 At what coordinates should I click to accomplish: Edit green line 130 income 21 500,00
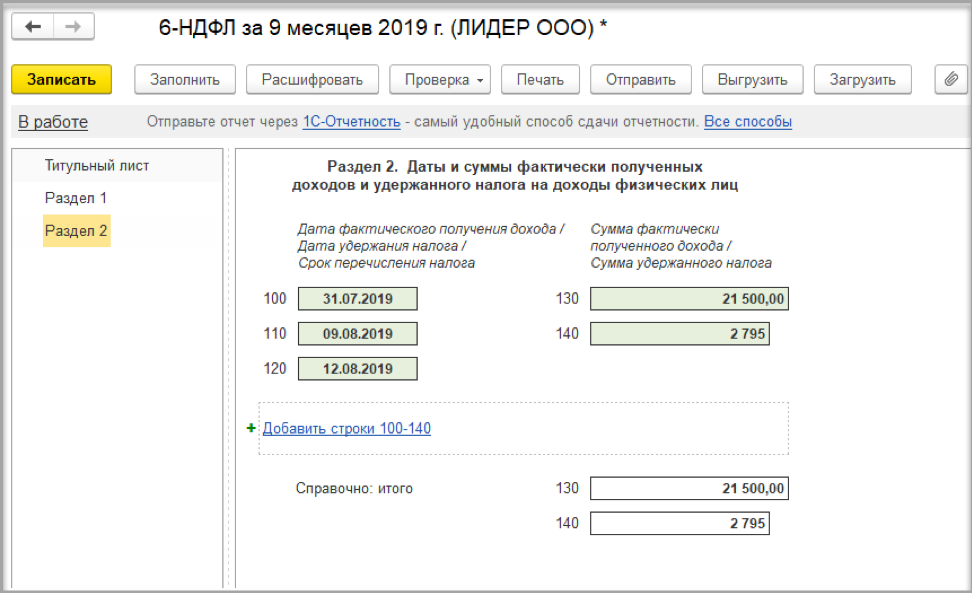point(689,299)
